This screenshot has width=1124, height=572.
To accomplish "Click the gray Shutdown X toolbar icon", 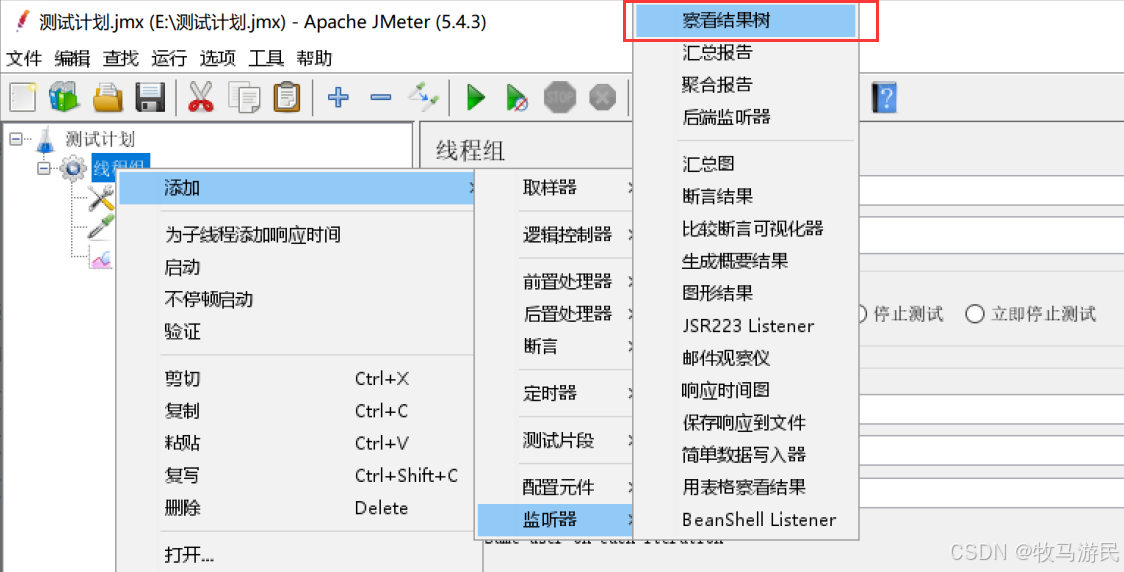I will pos(603,97).
